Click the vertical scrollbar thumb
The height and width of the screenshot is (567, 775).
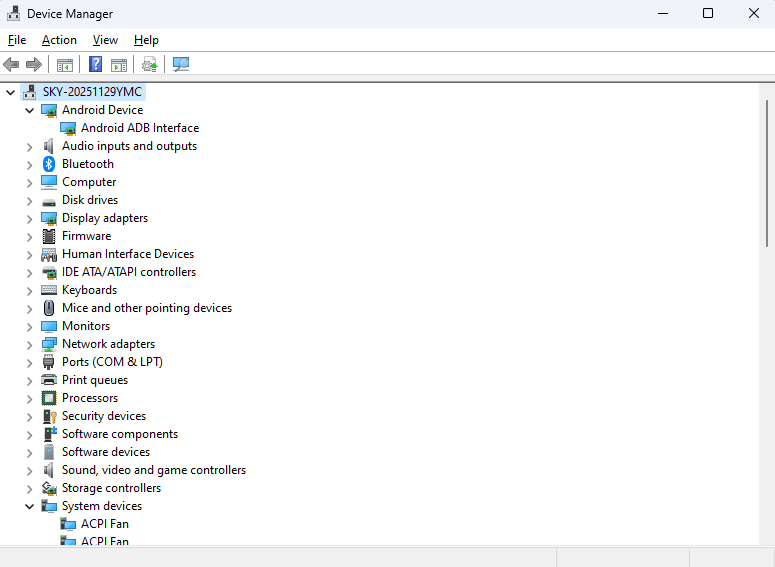click(x=767, y=174)
